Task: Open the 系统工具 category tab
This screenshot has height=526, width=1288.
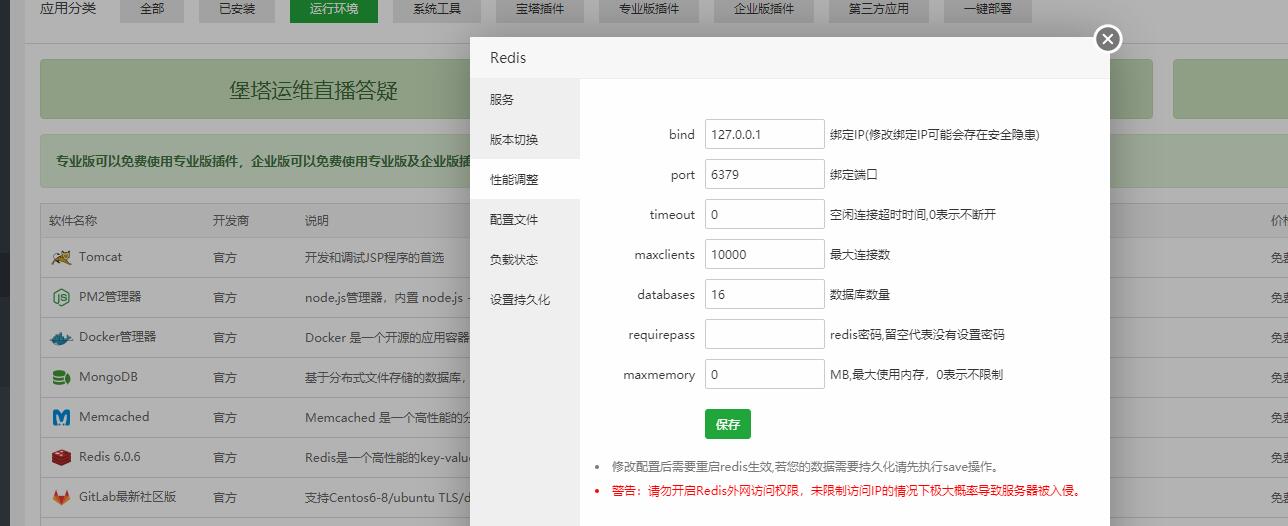Action: click(437, 9)
